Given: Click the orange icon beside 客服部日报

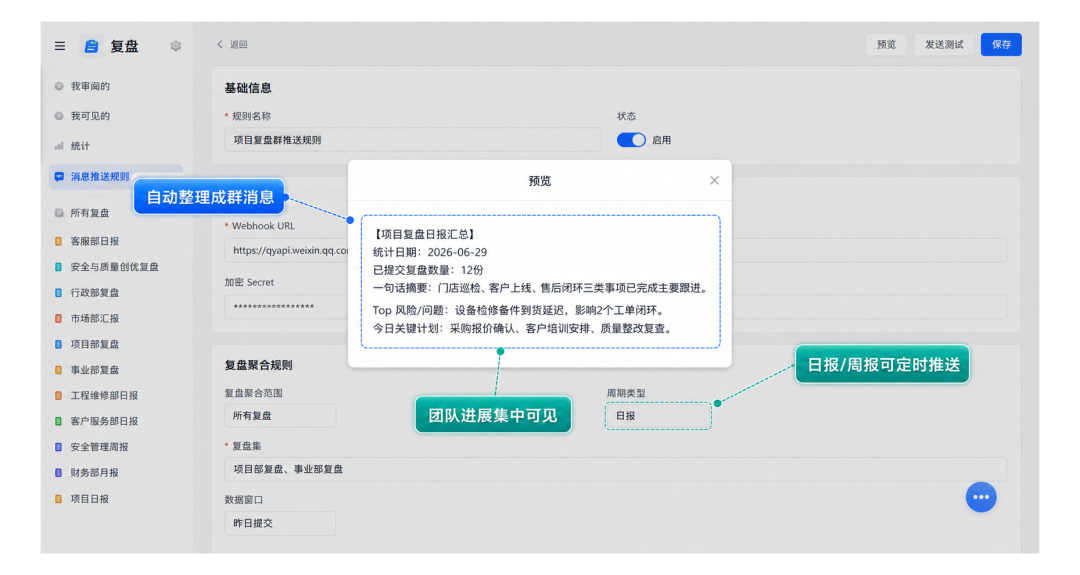Looking at the screenshot, I should [59, 241].
